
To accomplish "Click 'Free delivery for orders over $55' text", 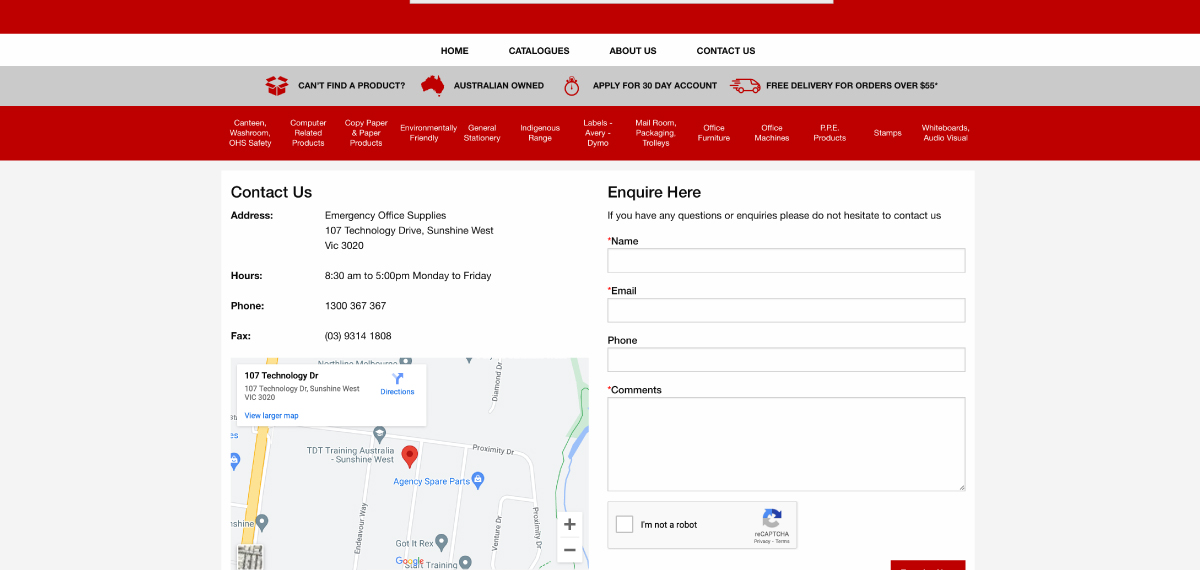I will (x=852, y=86).
